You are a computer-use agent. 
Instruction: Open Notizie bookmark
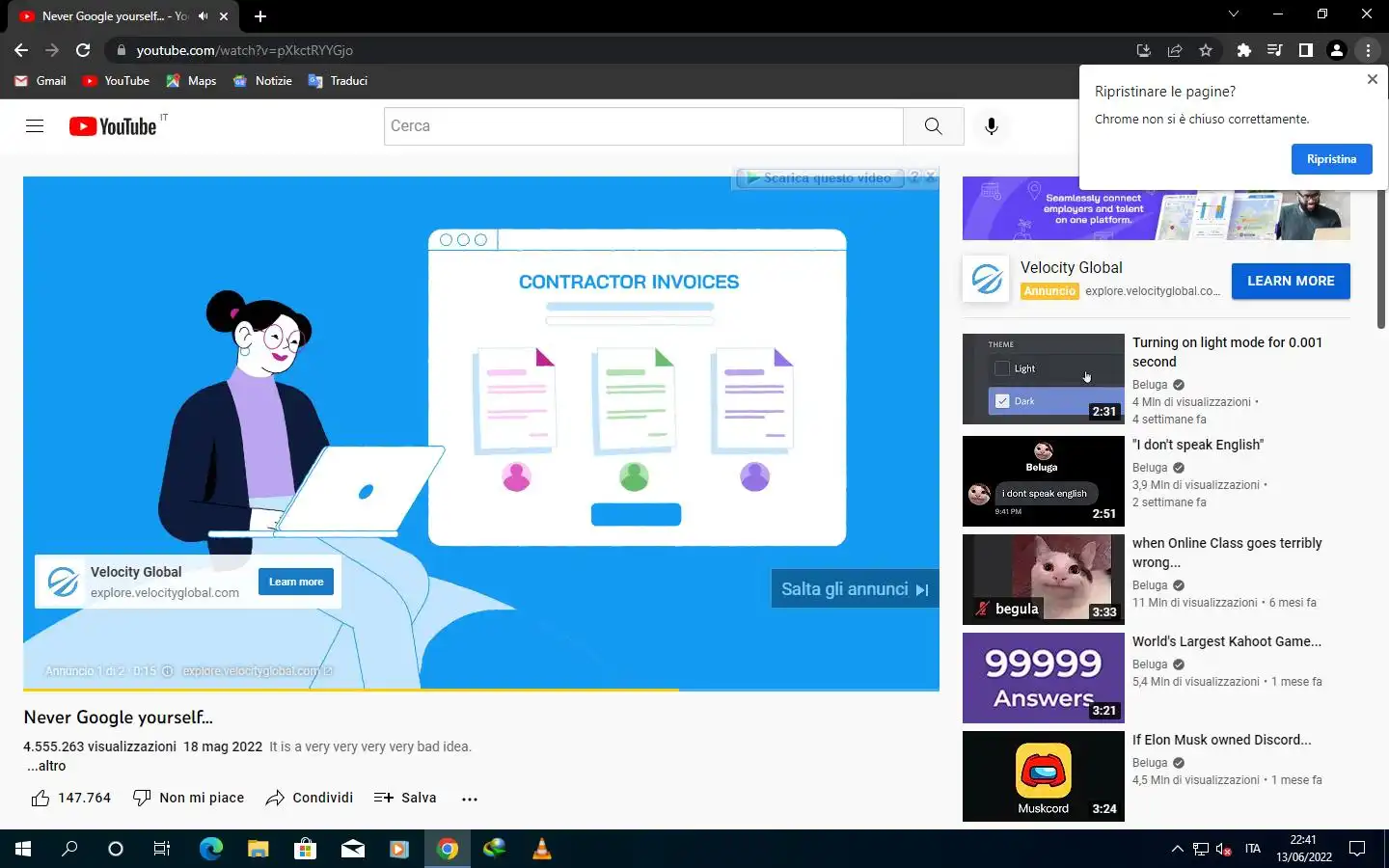[x=262, y=81]
